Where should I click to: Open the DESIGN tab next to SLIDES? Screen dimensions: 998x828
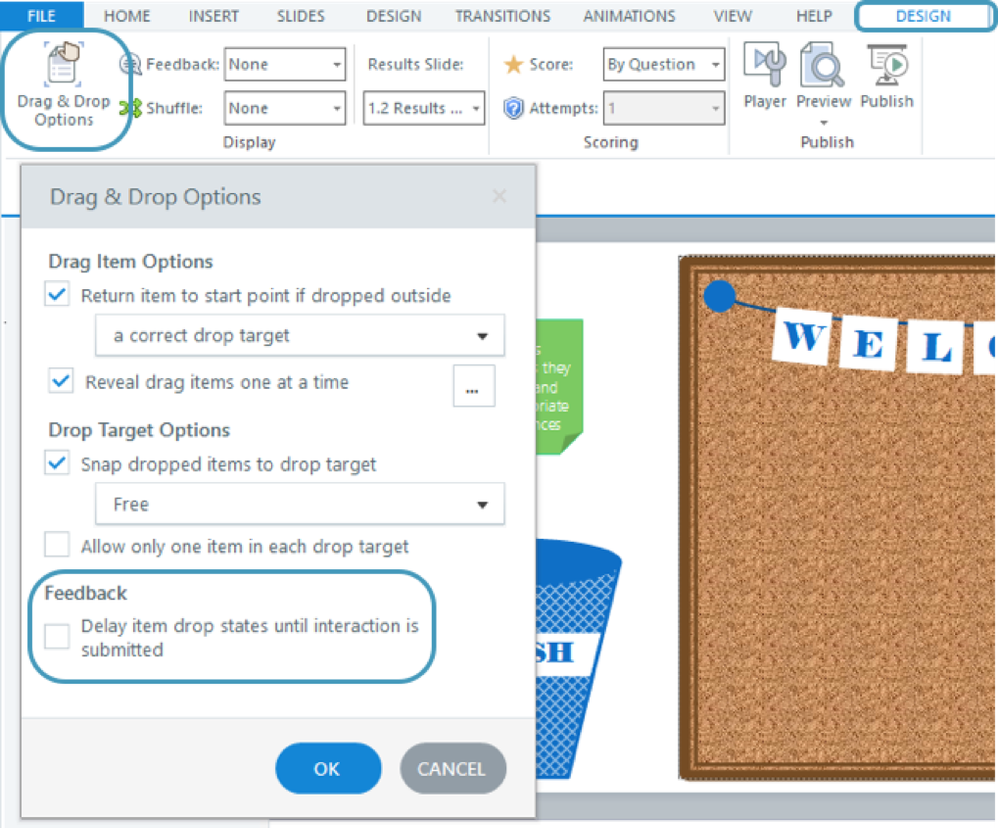pyautogui.click(x=393, y=16)
